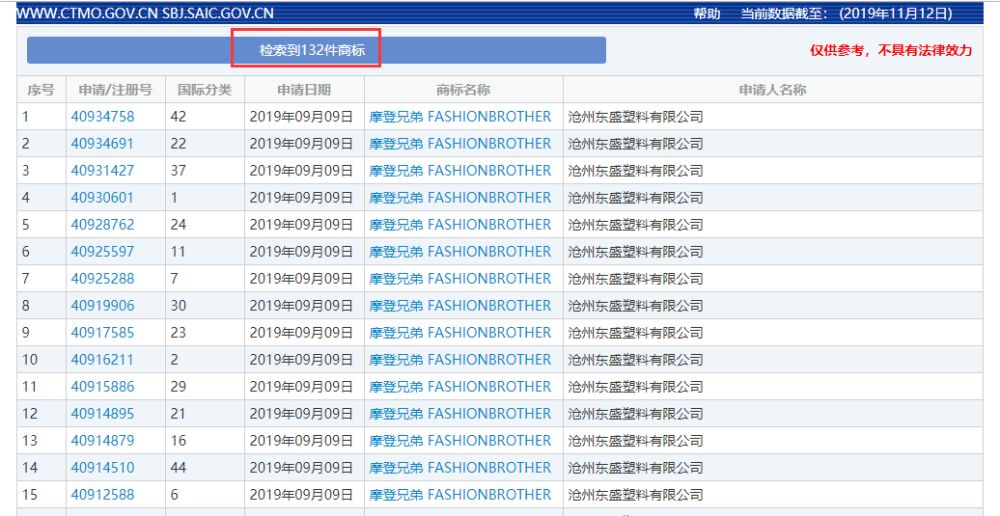This screenshot has width=1000, height=516.
Task: Click the 申请人名称 column header
Action: 773,90
